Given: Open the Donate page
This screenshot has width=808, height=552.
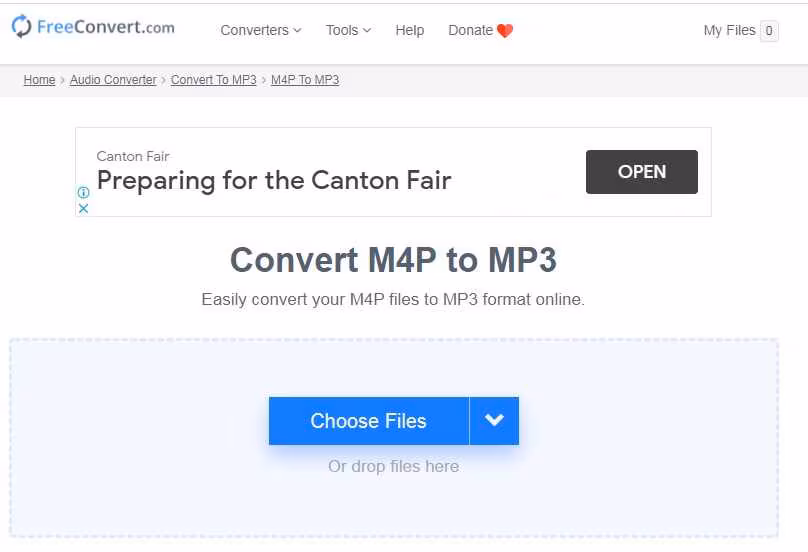Looking at the screenshot, I should coord(470,31).
